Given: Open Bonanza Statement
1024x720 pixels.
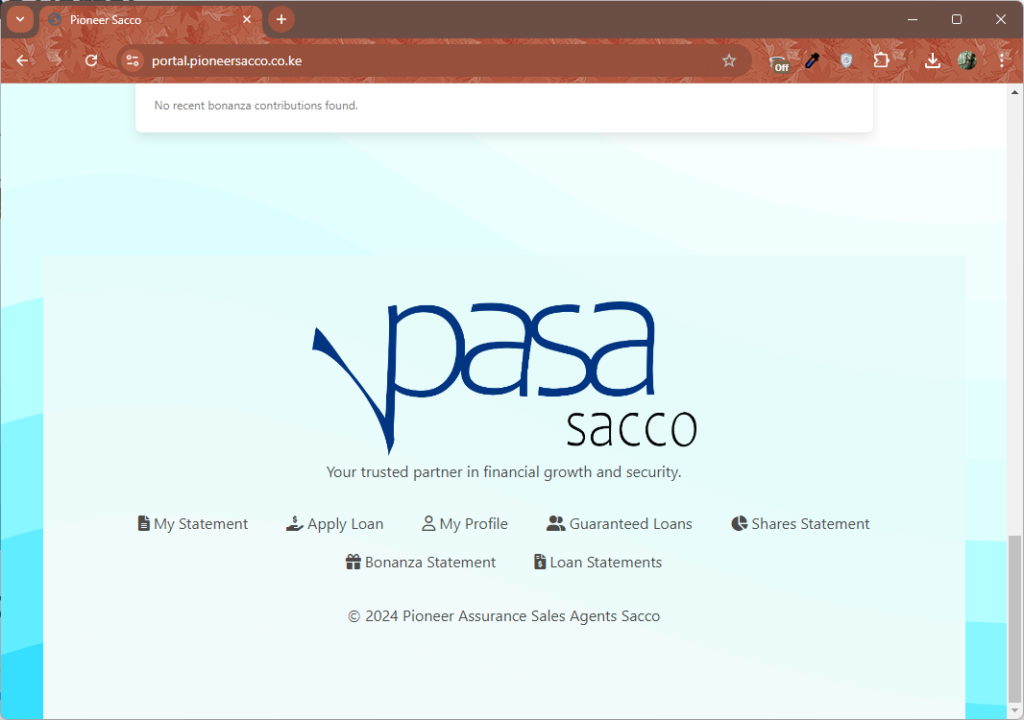Looking at the screenshot, I should coord(421,563).
